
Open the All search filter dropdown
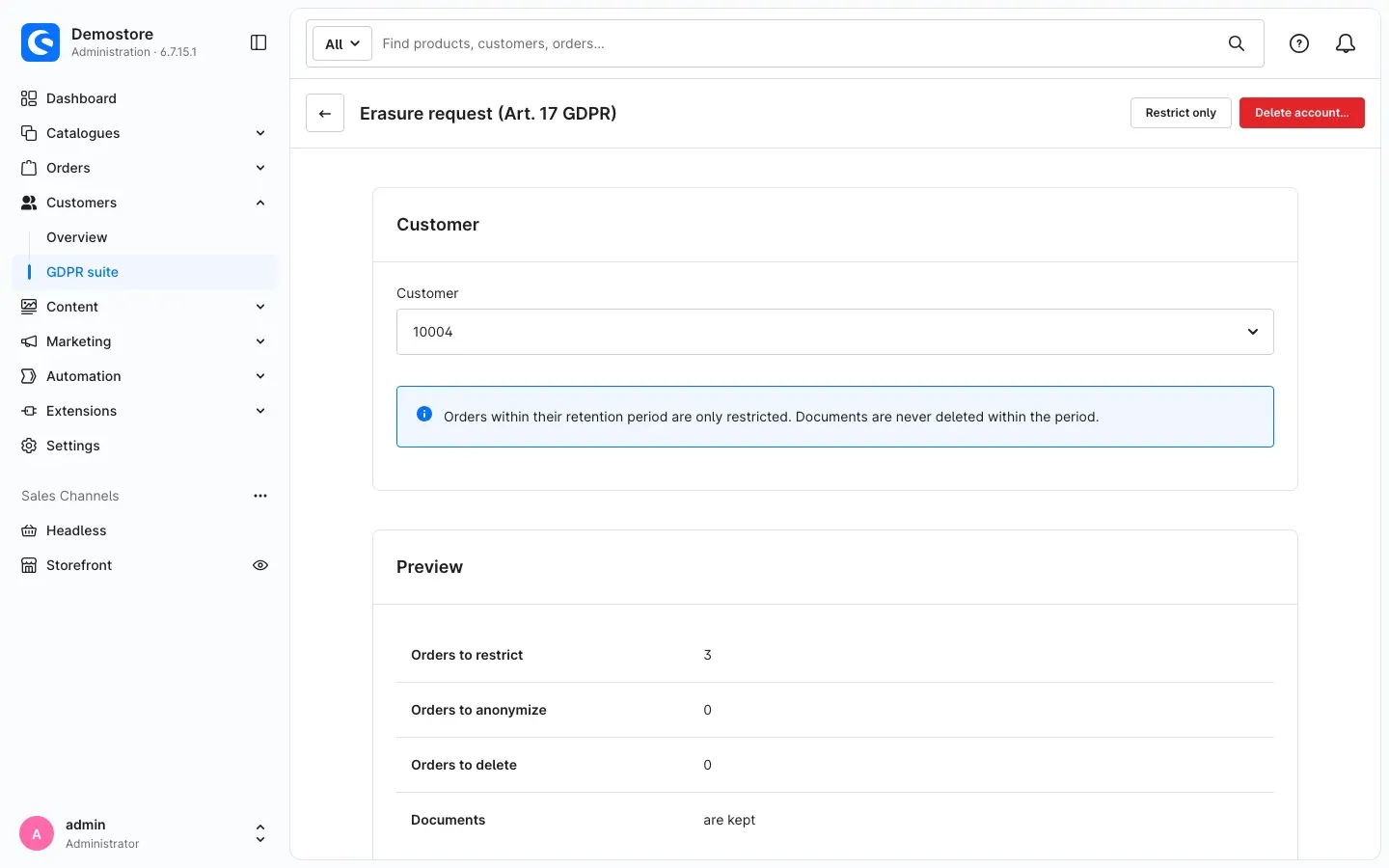[342, 43]
